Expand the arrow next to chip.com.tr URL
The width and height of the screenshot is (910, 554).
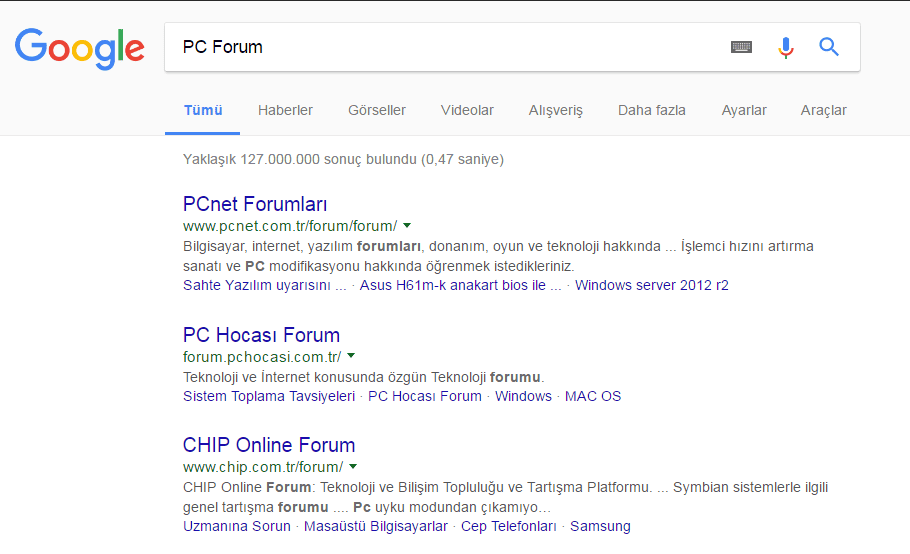[x=353, y=466]
